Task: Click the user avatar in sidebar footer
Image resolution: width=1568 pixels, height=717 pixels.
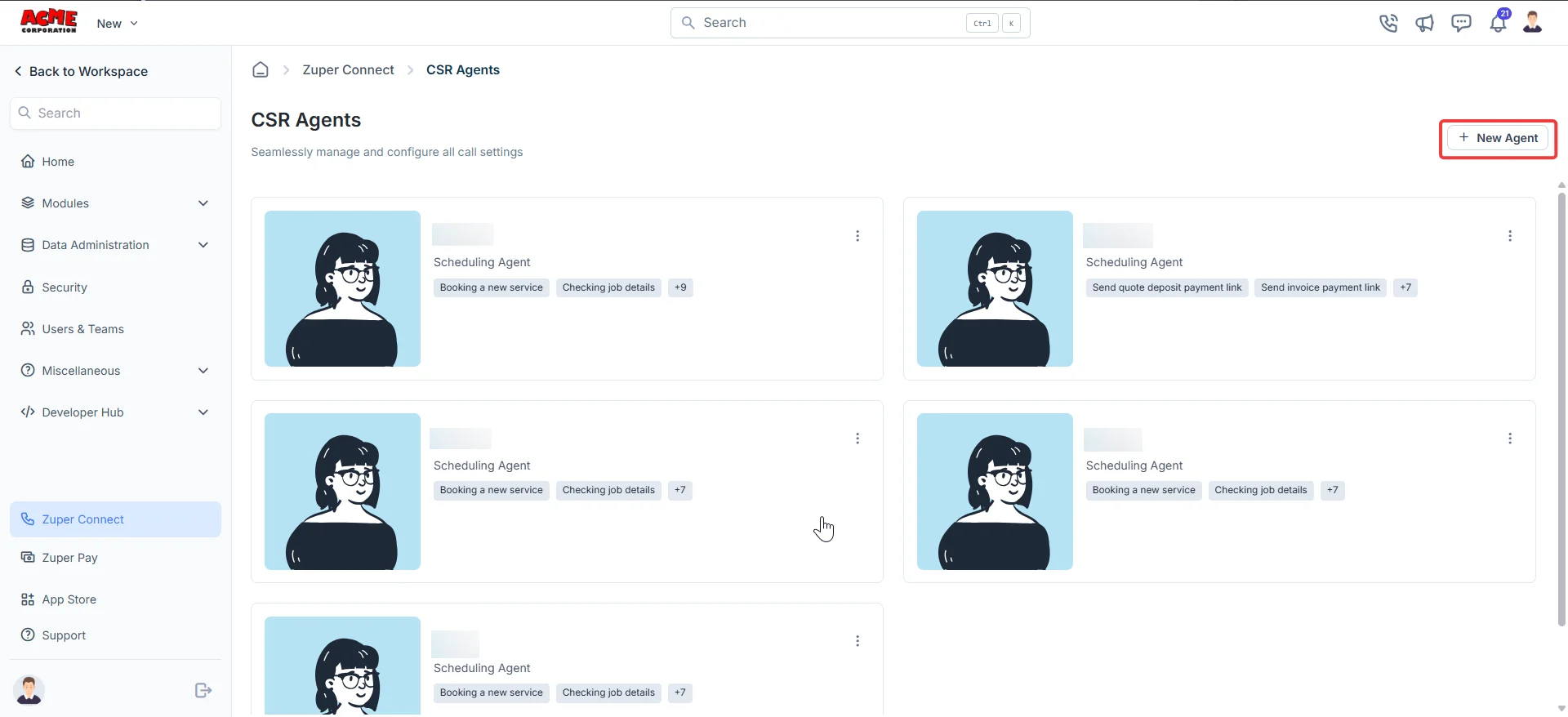Action: coord(29,691)
